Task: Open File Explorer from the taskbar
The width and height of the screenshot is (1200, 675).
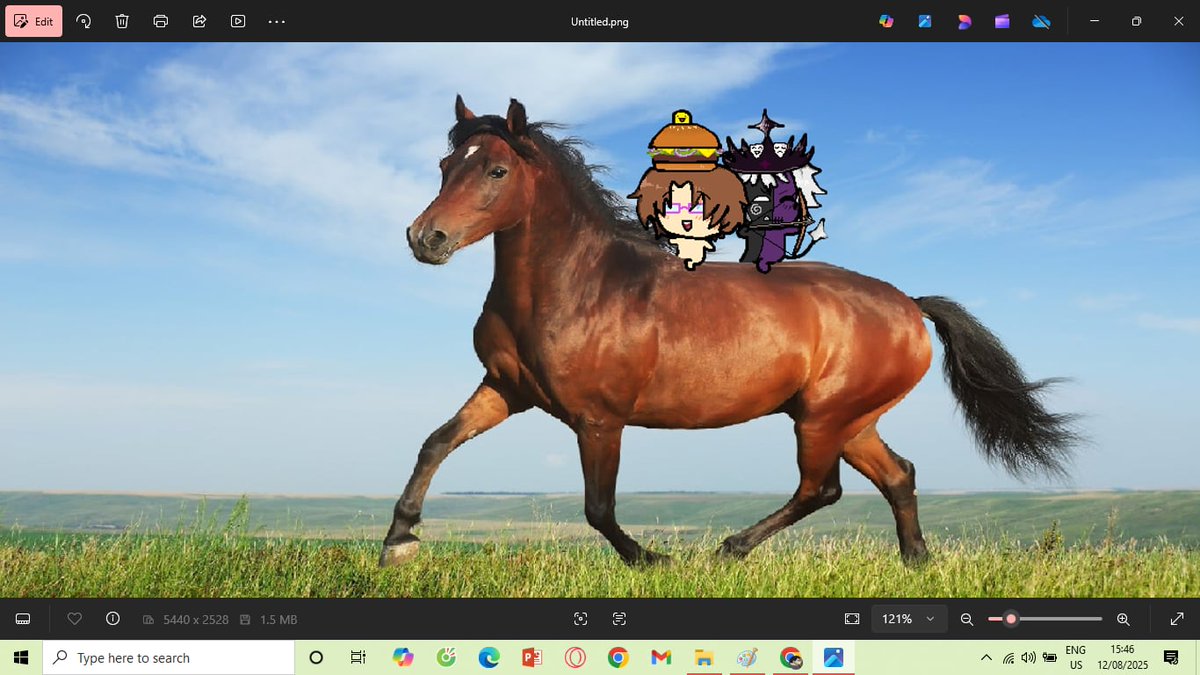Action: (704, 658)
